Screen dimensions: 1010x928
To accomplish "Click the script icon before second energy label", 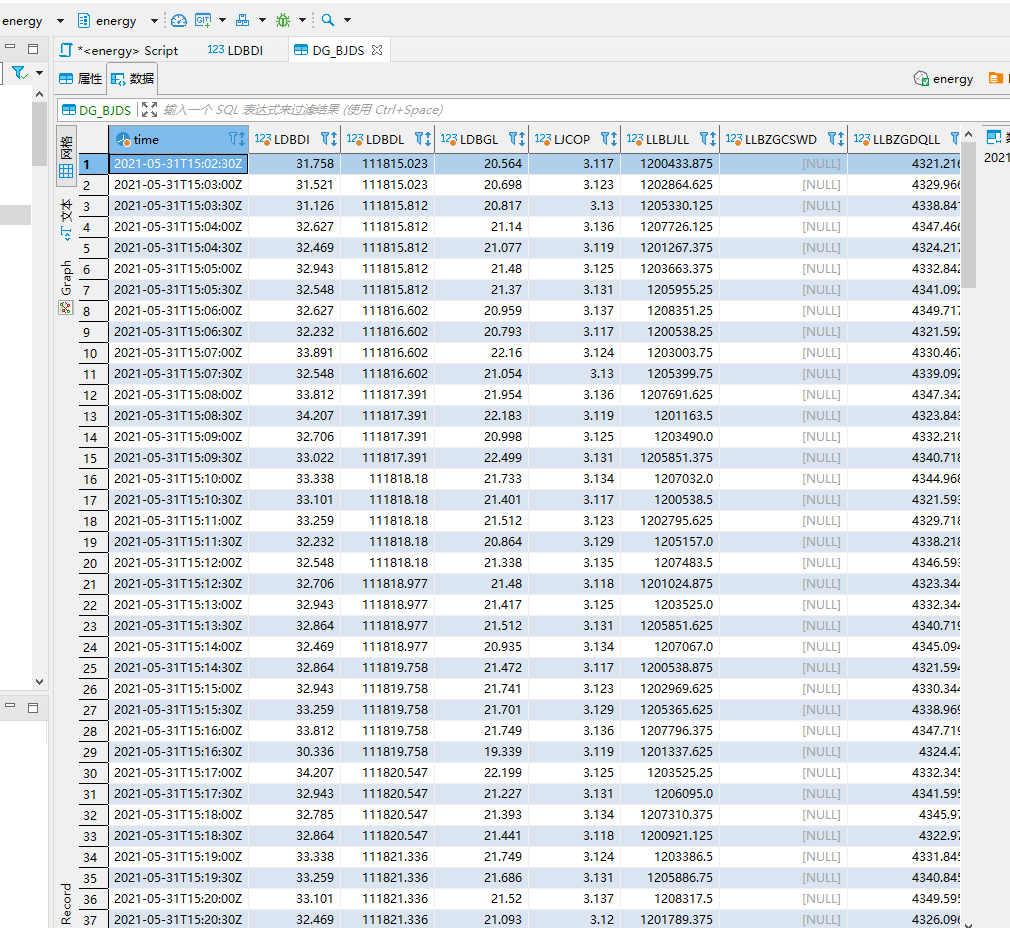I will coord(84,21).
